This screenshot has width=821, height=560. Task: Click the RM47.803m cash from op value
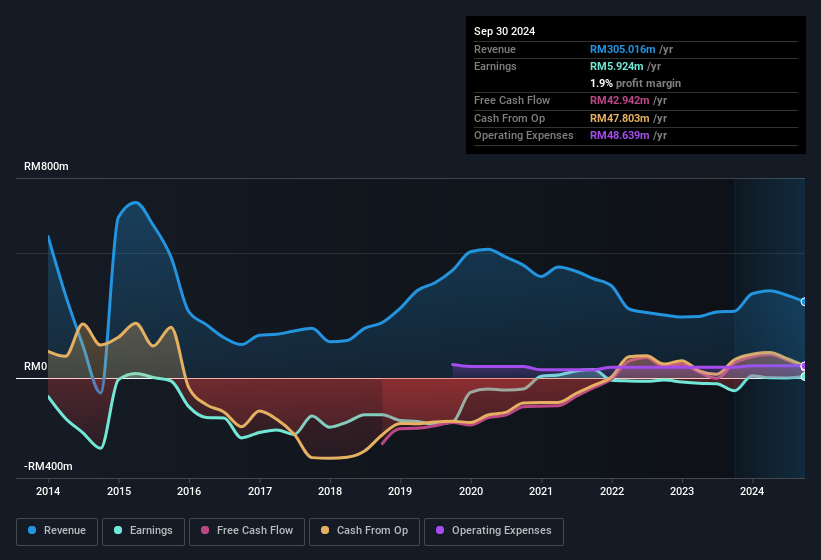[x=620, y=118]
